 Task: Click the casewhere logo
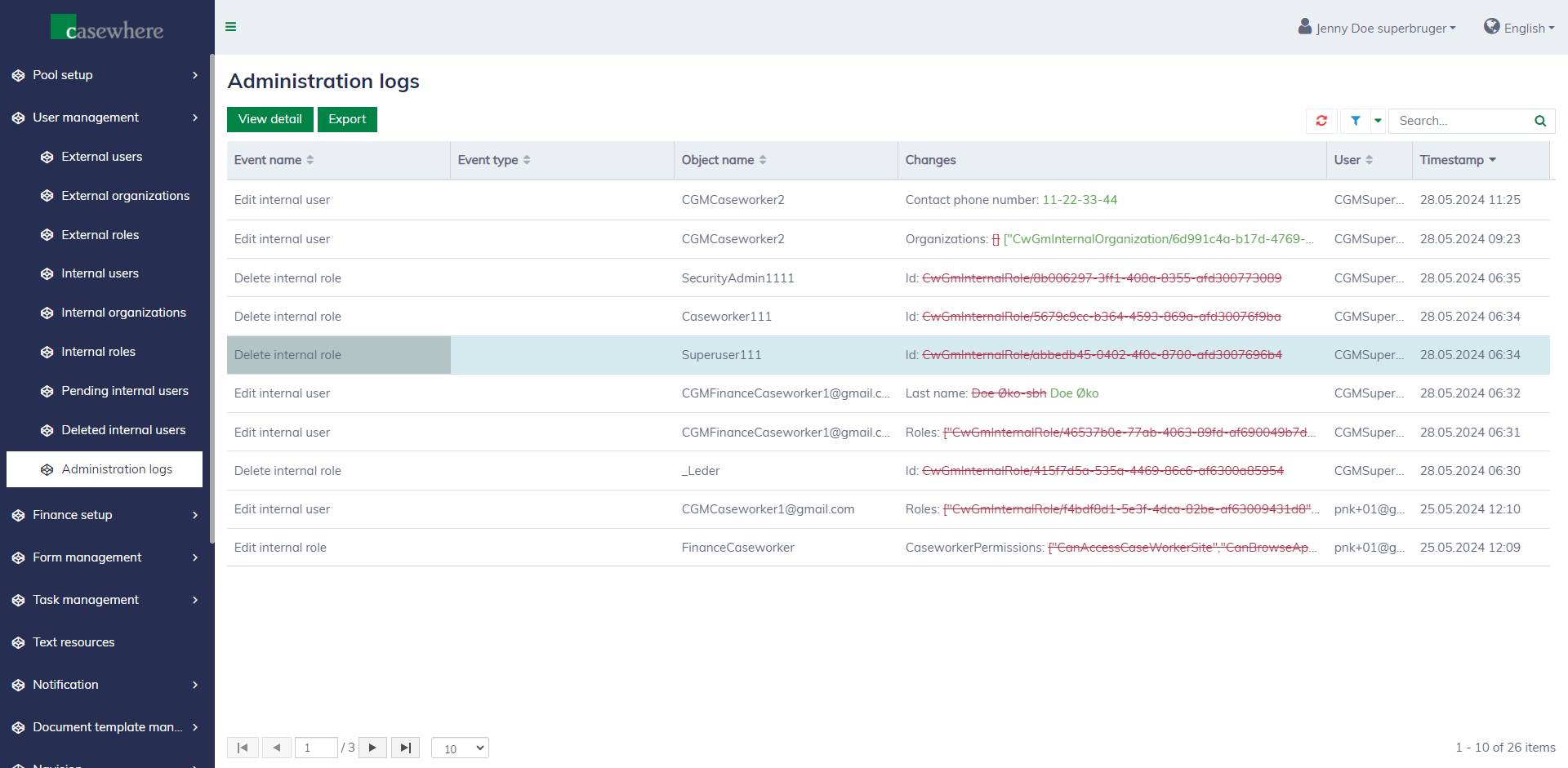[107, 29]
